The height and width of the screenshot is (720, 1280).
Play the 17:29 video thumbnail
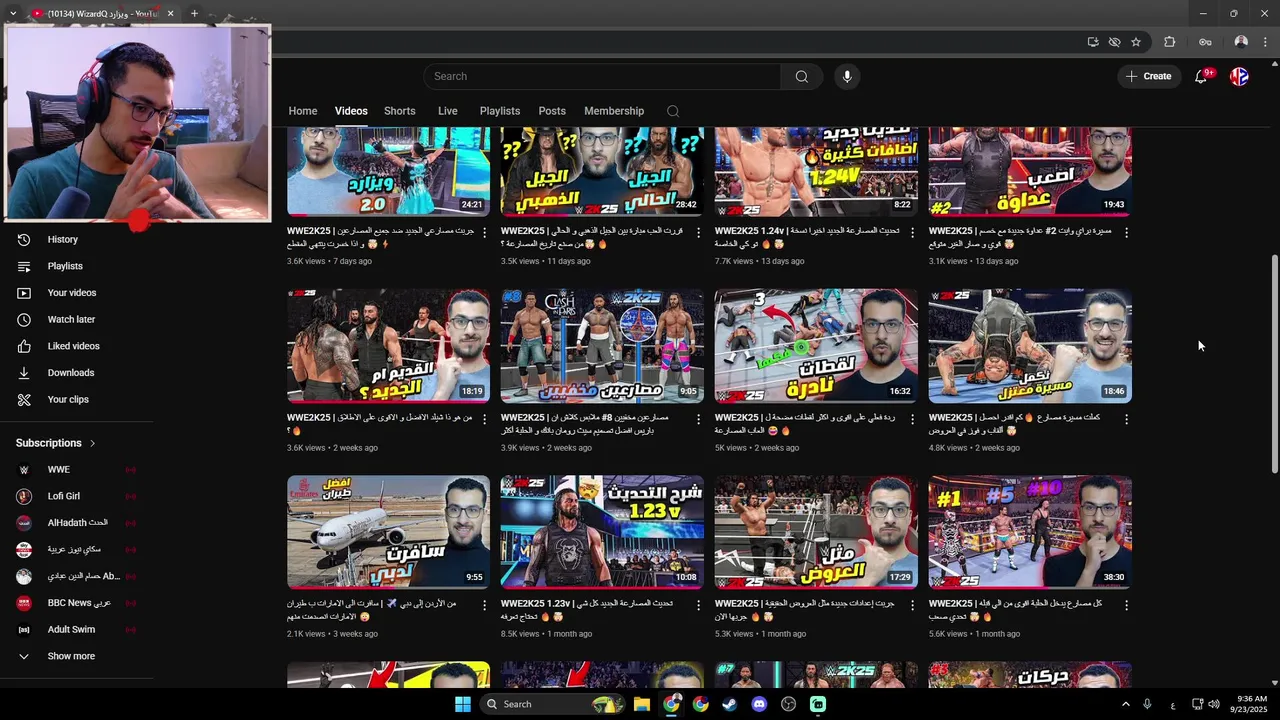point(816,532)
